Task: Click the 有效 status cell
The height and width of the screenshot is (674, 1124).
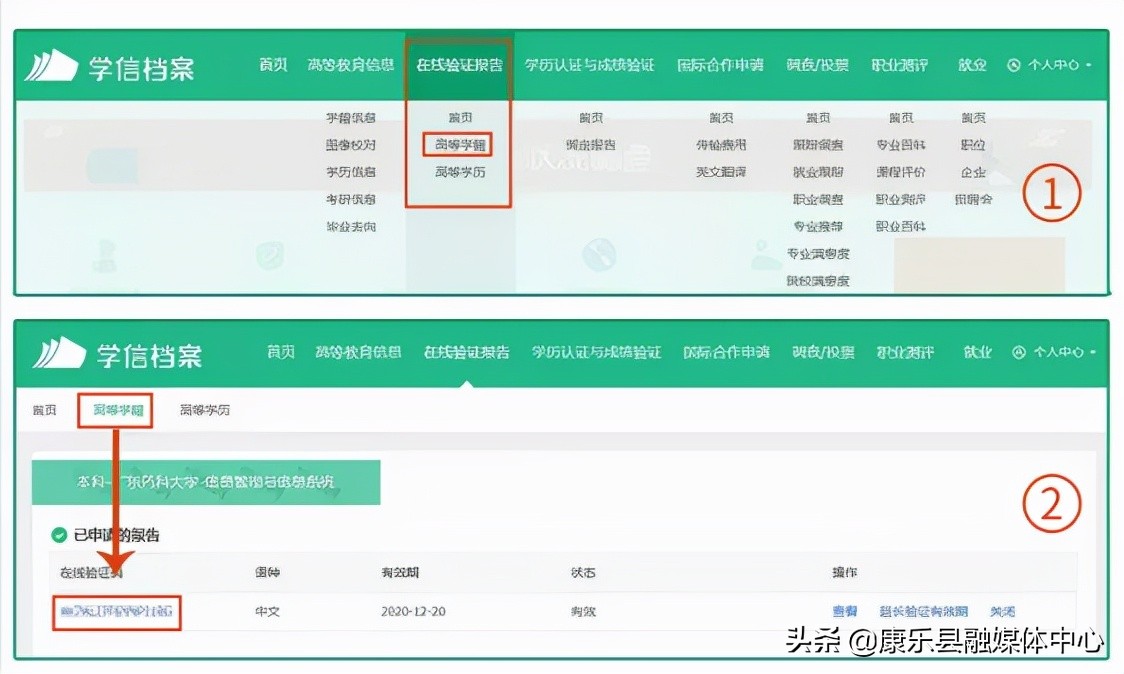Action: (584, 612)
